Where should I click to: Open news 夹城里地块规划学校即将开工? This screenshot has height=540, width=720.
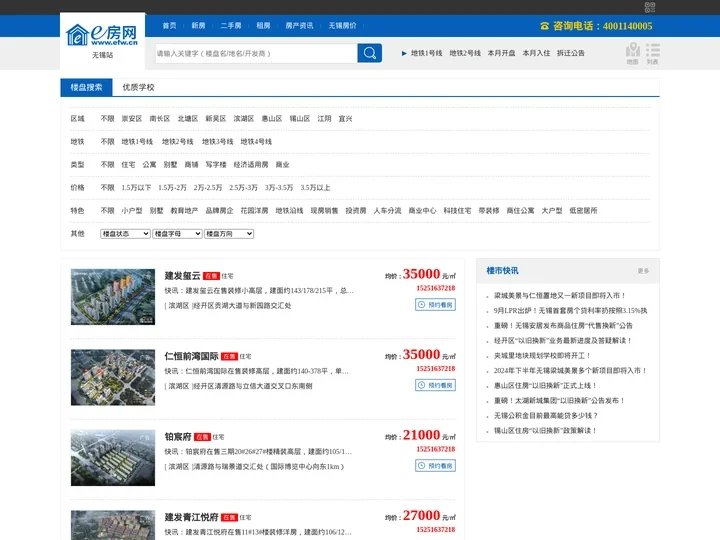(542, 355)
